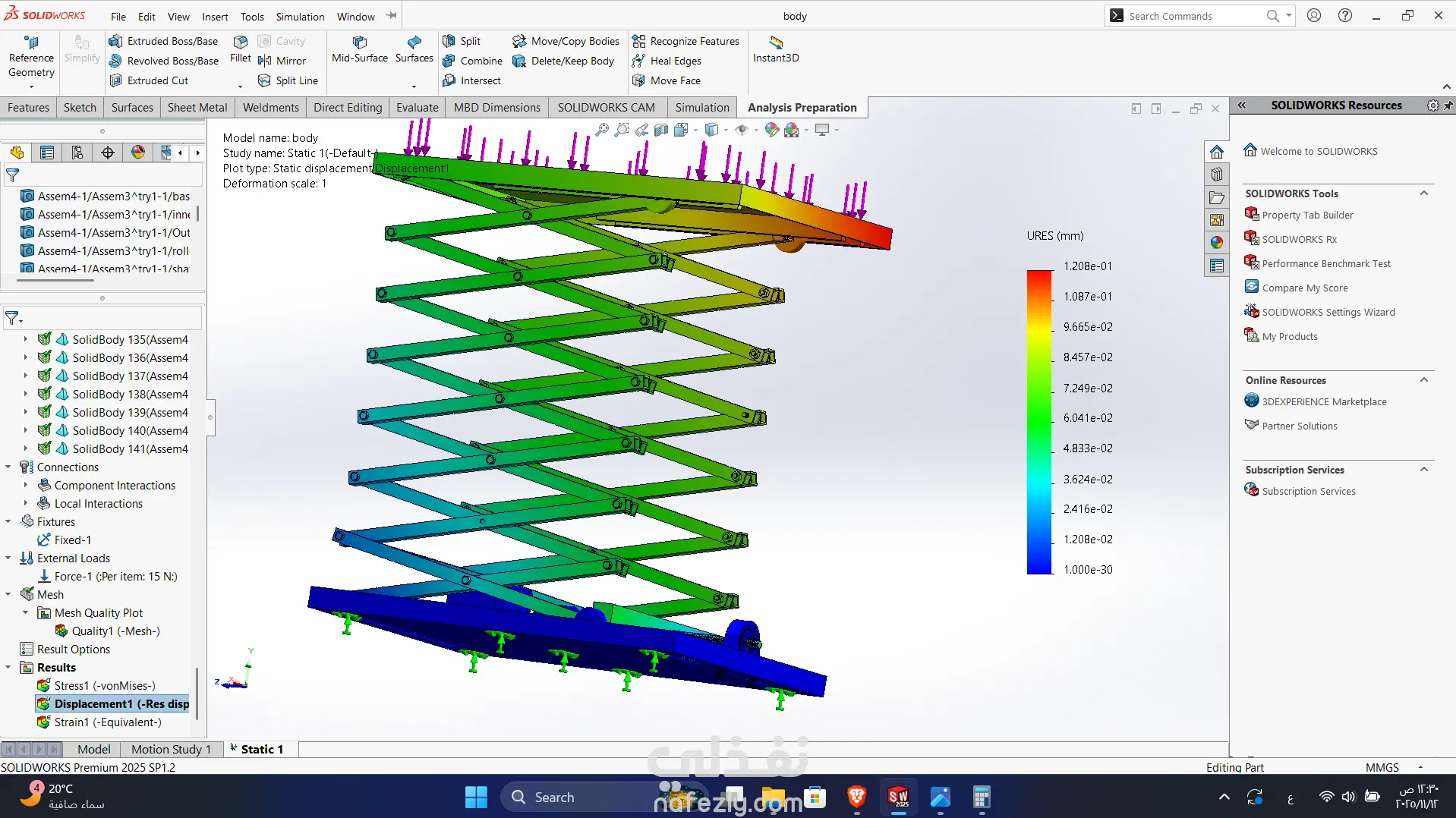This screenshot has width=1456, height=818.
Task: Switch to the Evaluate tab
Action: pyautogui.click(x=417, y=107)
